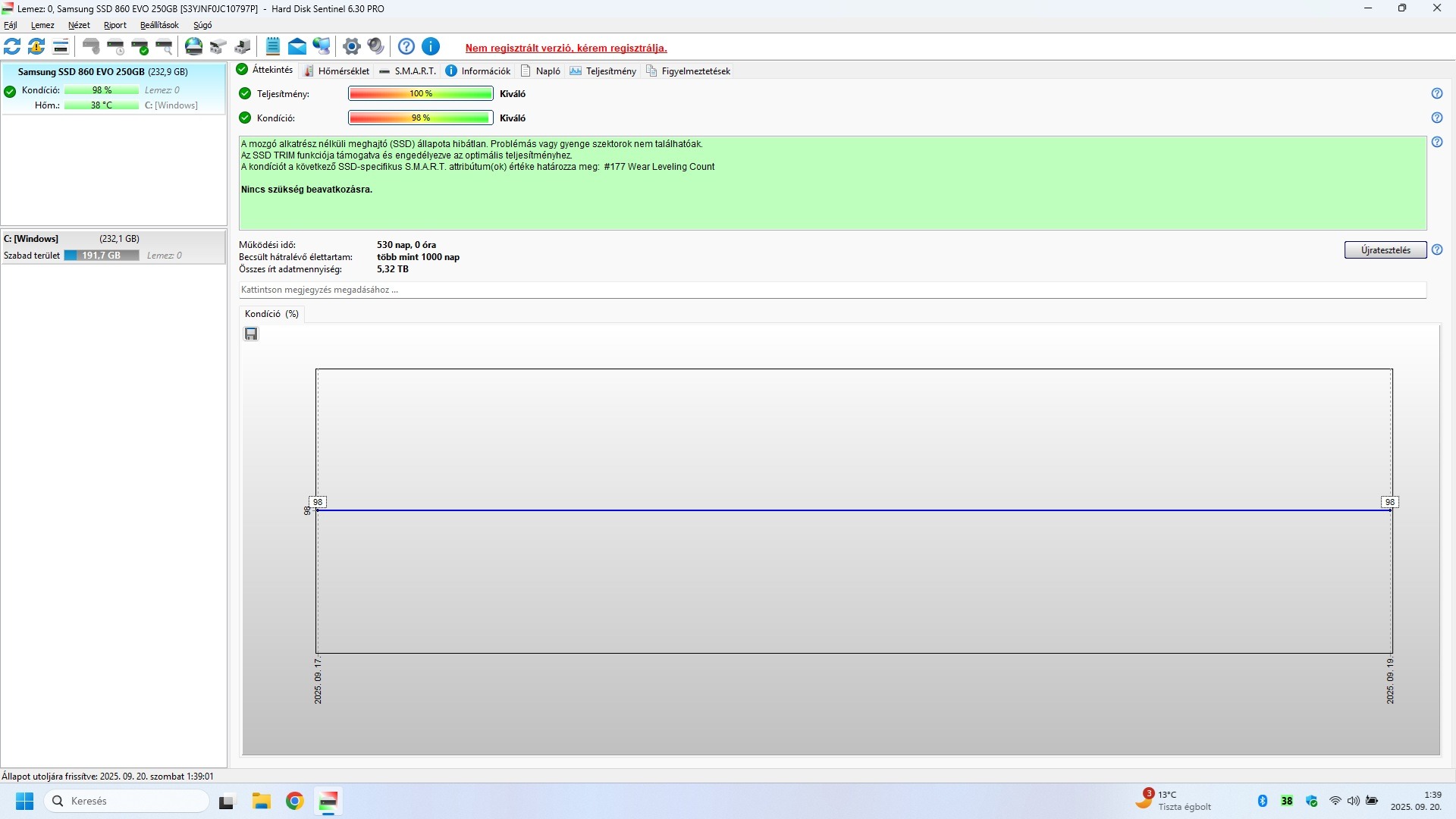Click the Kondíció 98% progress bar
This screenshot has width=1456, height=819.
(x=420, y=118)
